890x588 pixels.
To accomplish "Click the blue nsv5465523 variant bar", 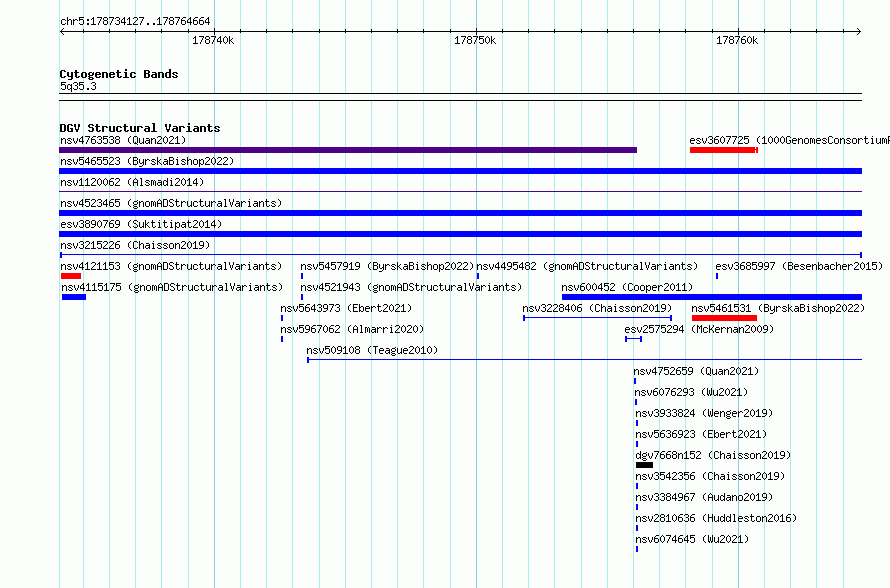I will pos(460,171).
